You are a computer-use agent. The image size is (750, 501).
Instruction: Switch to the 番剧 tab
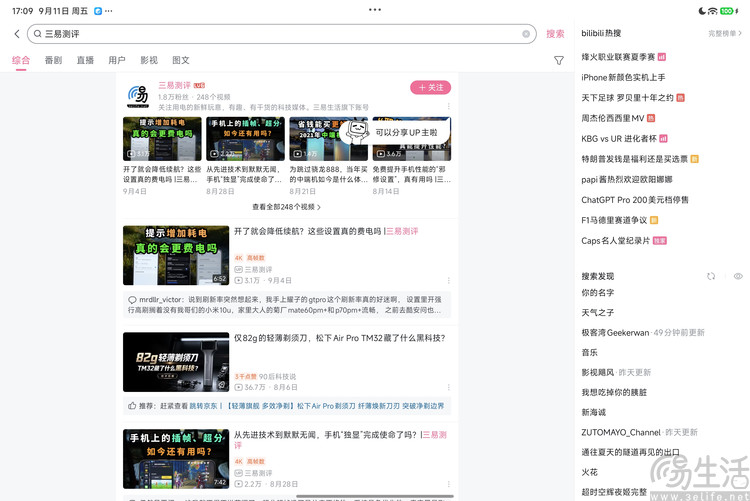pos(53,60)
